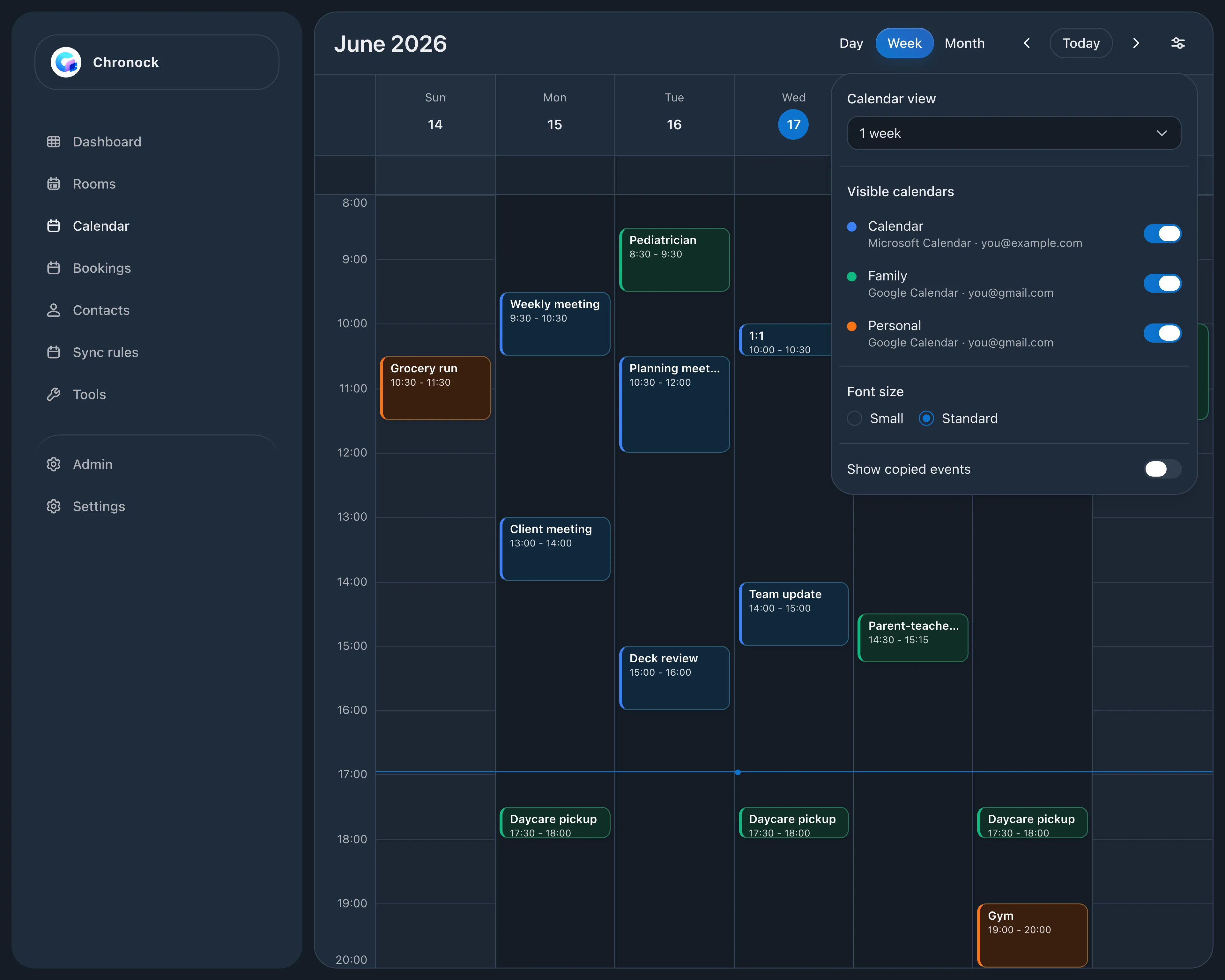Open the Weekly meeting event
The width and height of the screenshot is (1225, 980).
coord(554,324)
